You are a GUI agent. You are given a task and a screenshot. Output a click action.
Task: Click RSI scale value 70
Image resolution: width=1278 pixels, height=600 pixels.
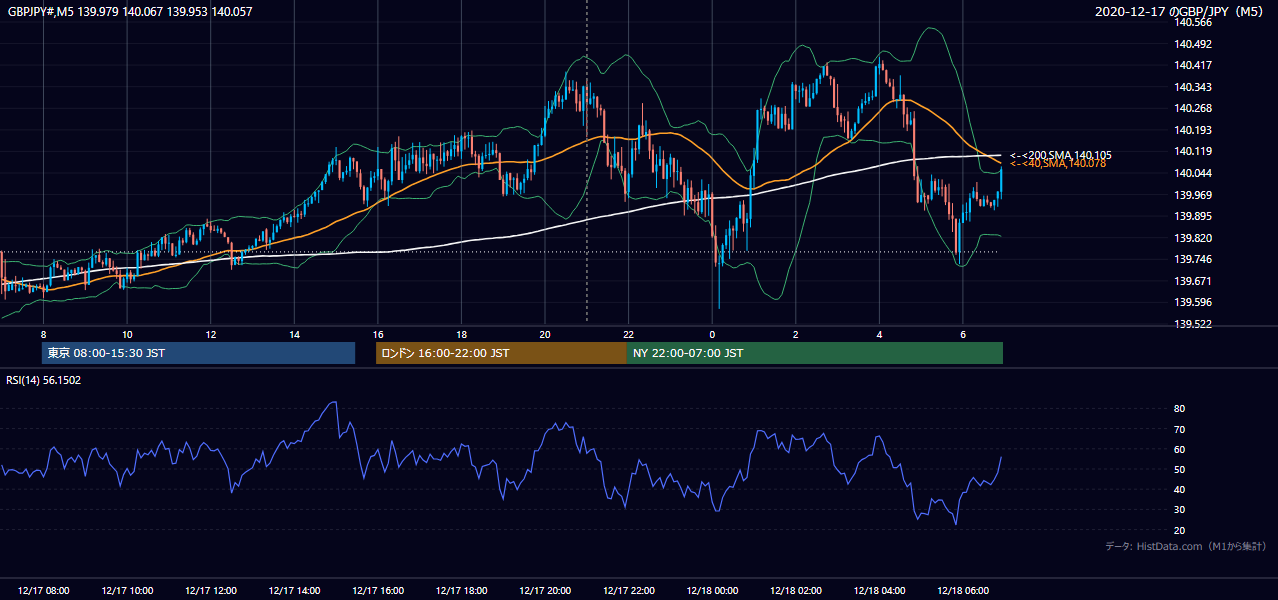pyautogui.click(x=1180, y=429)
